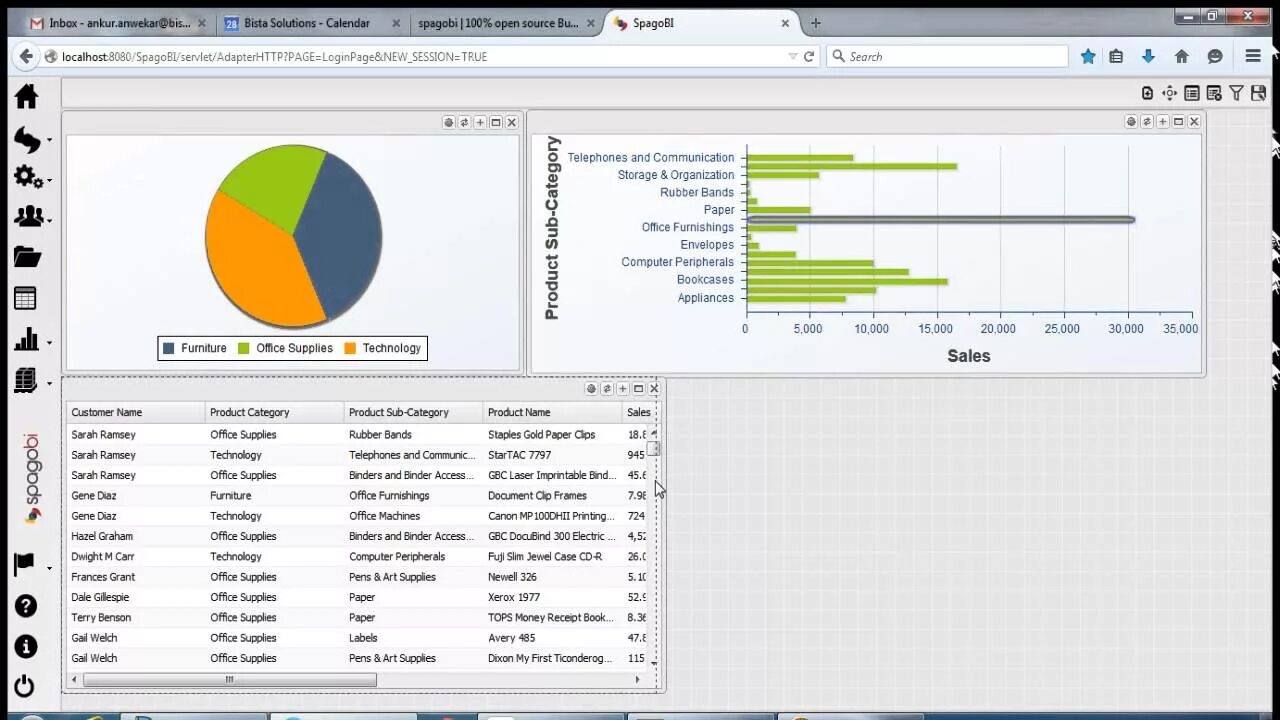Viewport: 1280px width, 720px height.
Task: Open the browser downloads arrow icon
Action: pyautogui.click(x=1148, y=57)
